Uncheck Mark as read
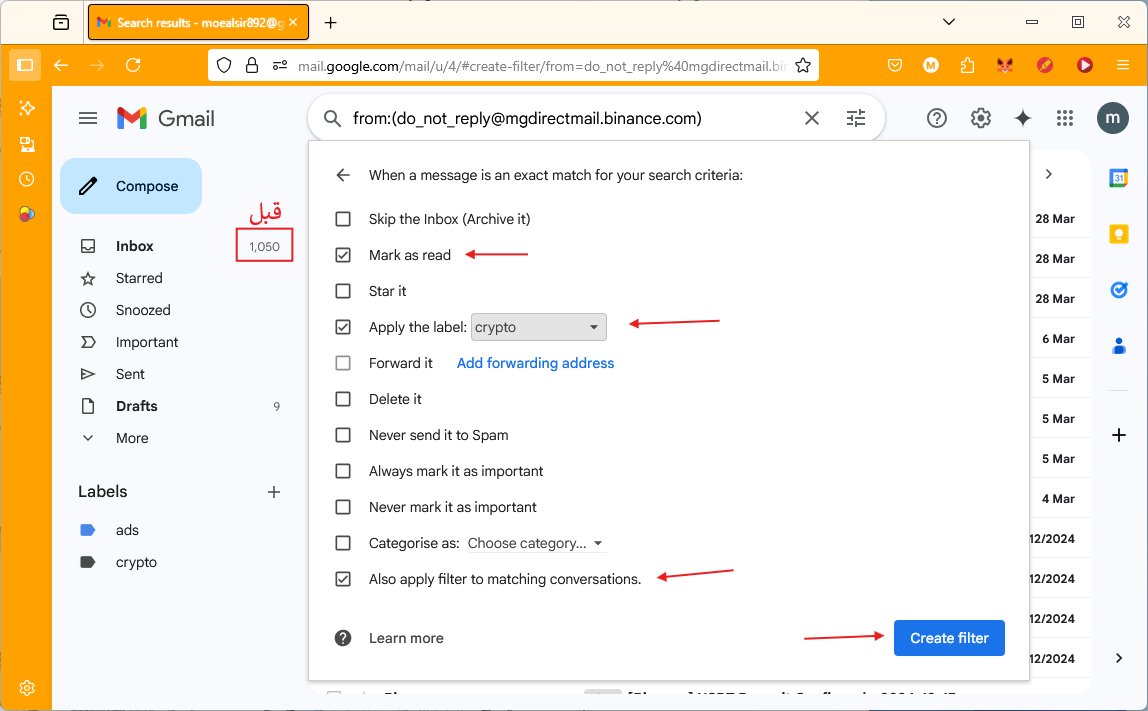The width and height of the screenshot is (1148, 711). point(343,255)
